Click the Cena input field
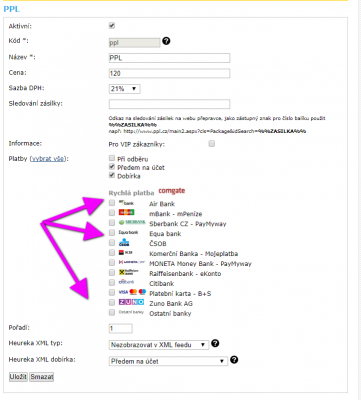This screenshot has height=400, width=361. [169, 73]
